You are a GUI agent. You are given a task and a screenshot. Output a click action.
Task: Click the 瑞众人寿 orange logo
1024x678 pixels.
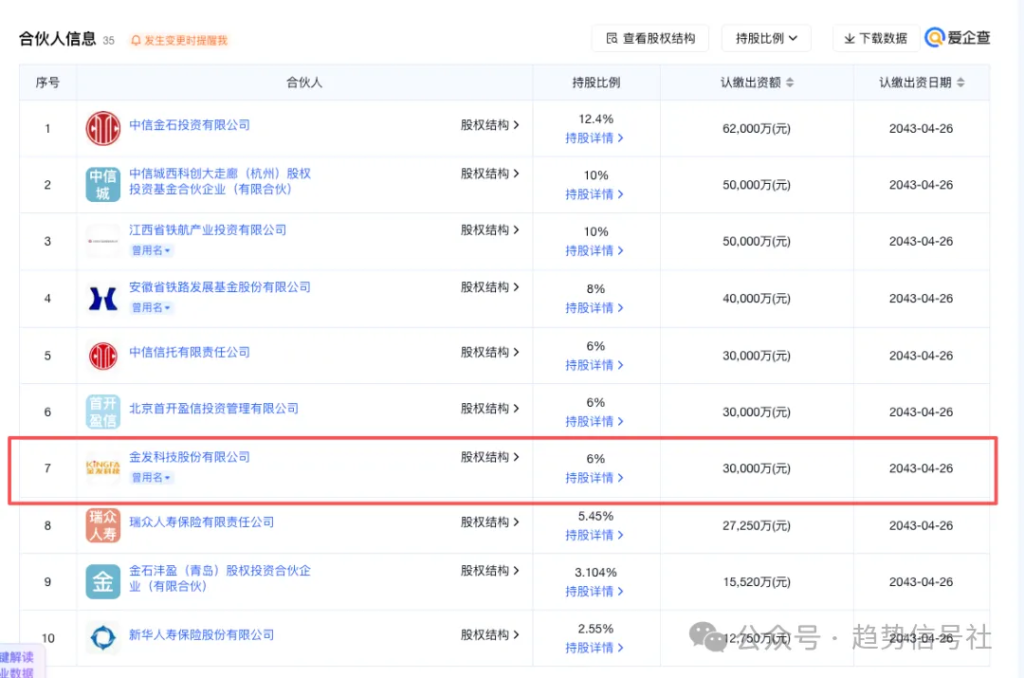[x=103, y=525]
